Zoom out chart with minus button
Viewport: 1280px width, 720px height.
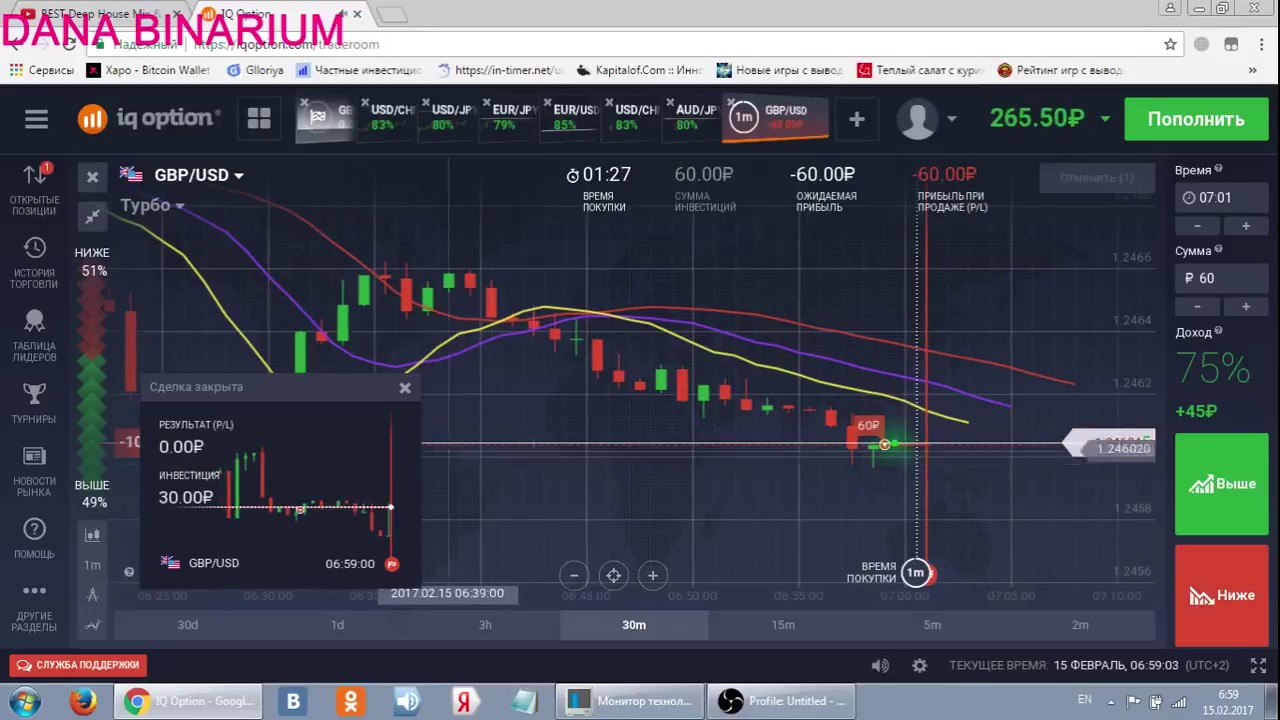click(x=574, y=575)
